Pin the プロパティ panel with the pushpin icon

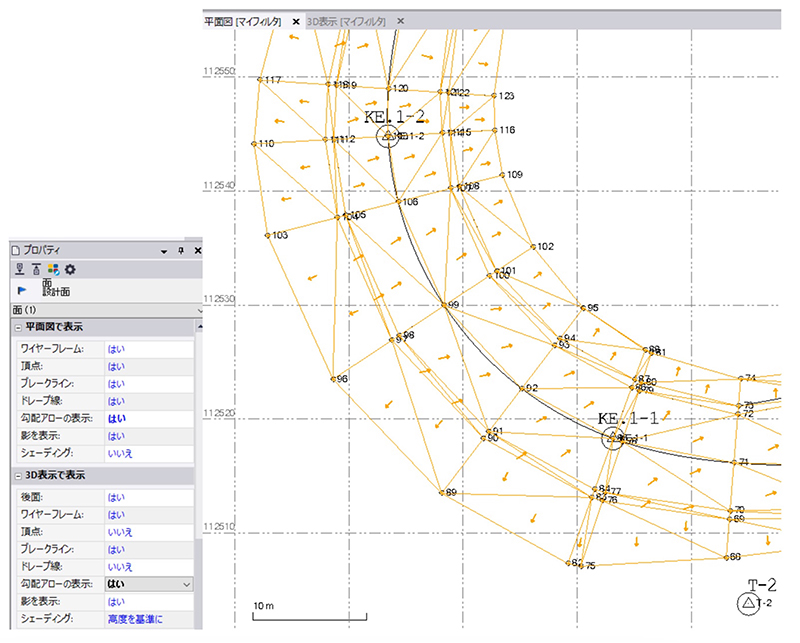click(181, 249)
